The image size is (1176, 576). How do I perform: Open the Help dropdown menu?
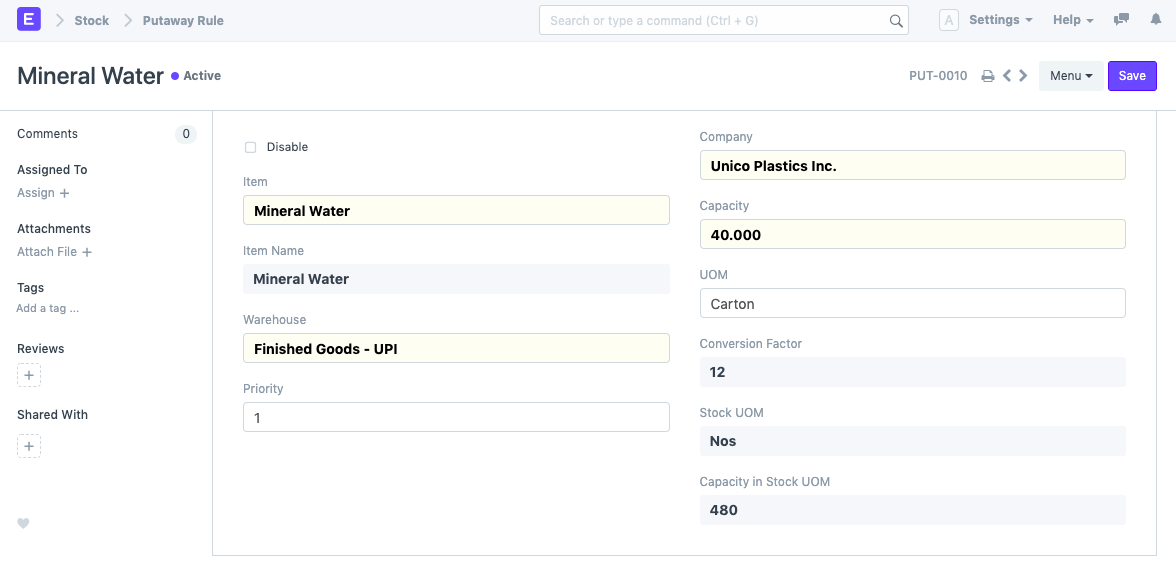coord(1073,20)
